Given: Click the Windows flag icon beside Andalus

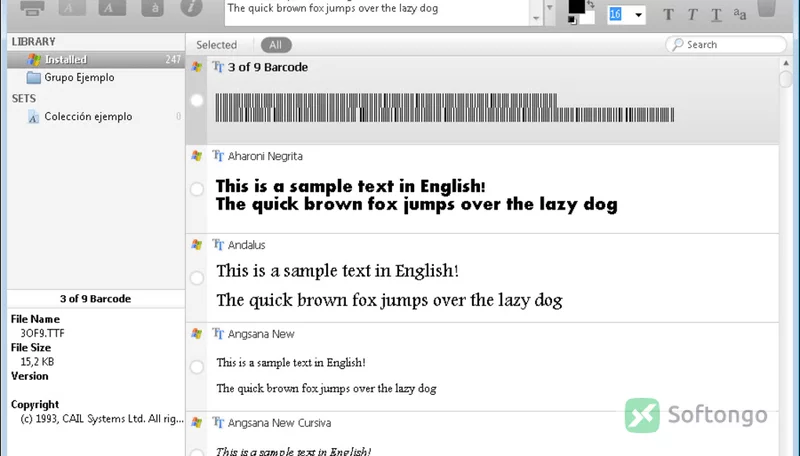Looking at the screenshot, I should click(x=196, y=245).
